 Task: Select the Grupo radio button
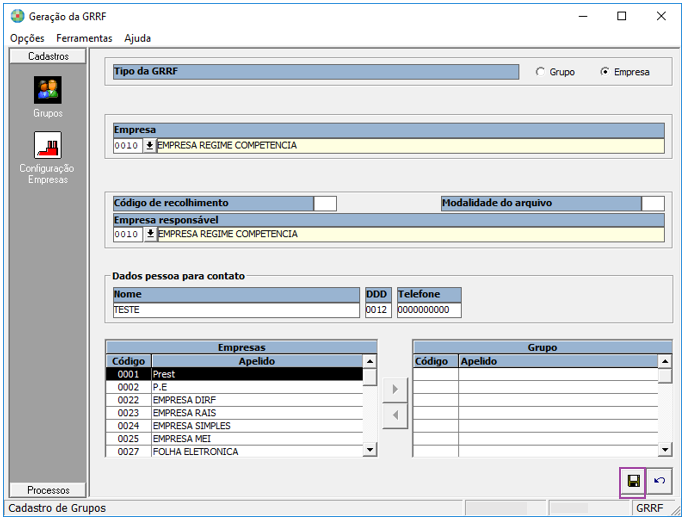pyautogui.click(x=541, y=72)
